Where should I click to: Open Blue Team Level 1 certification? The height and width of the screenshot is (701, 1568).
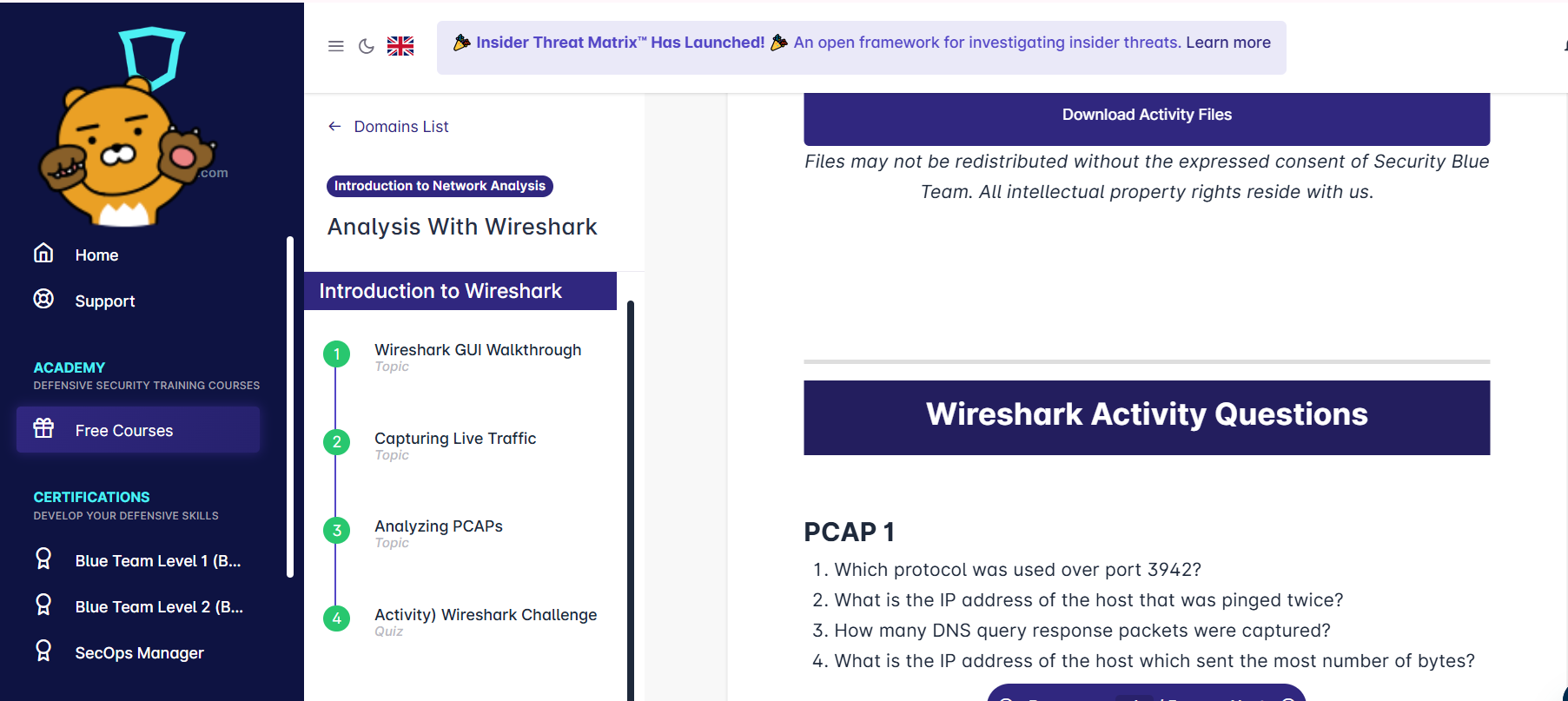[x=158, y=561]
